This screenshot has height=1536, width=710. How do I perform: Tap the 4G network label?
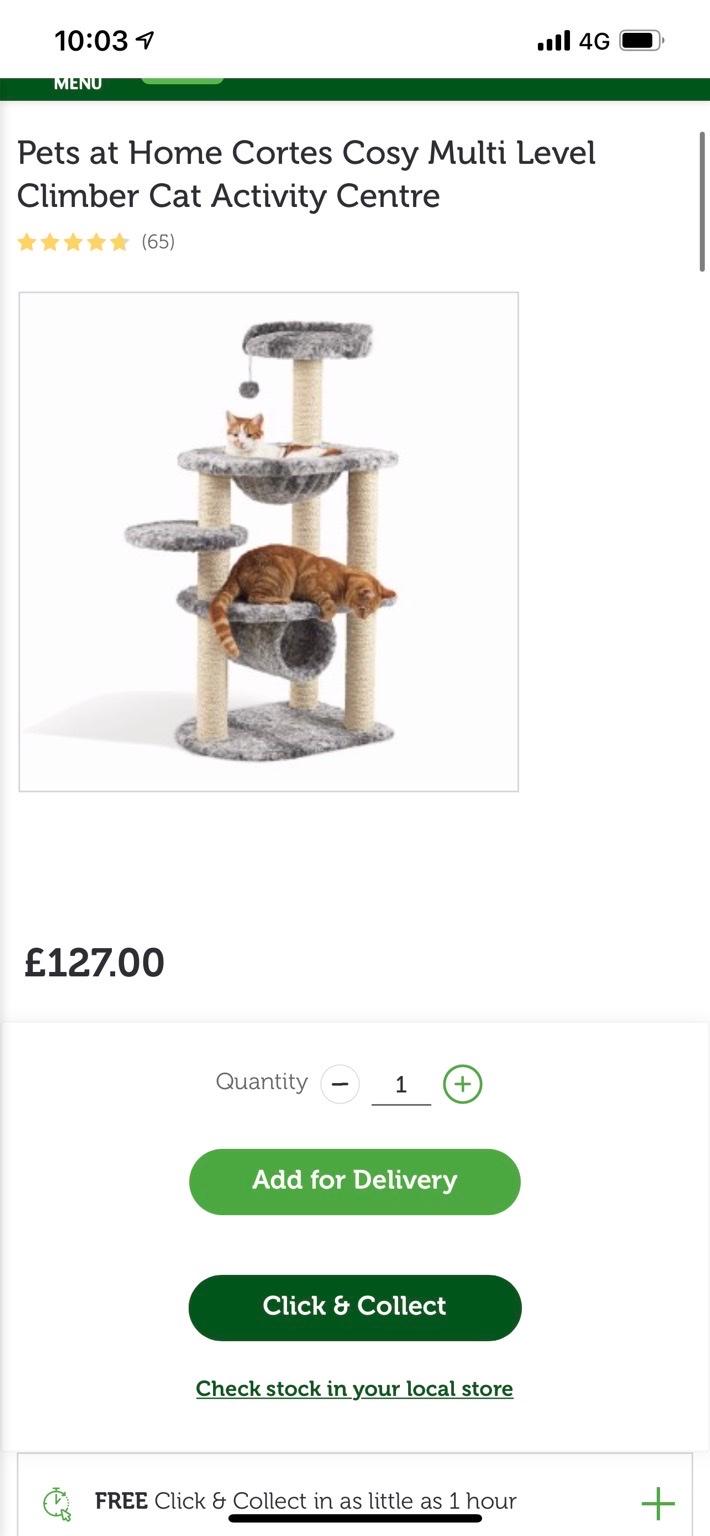(x=594, y=40)
